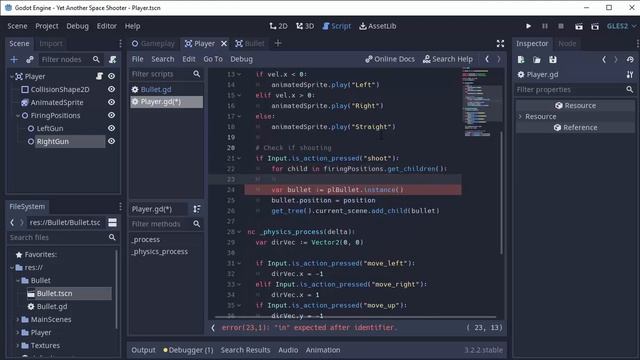640x360 pixels.
Task: Go forward in FileSystem path history
Action: (22, 222)
